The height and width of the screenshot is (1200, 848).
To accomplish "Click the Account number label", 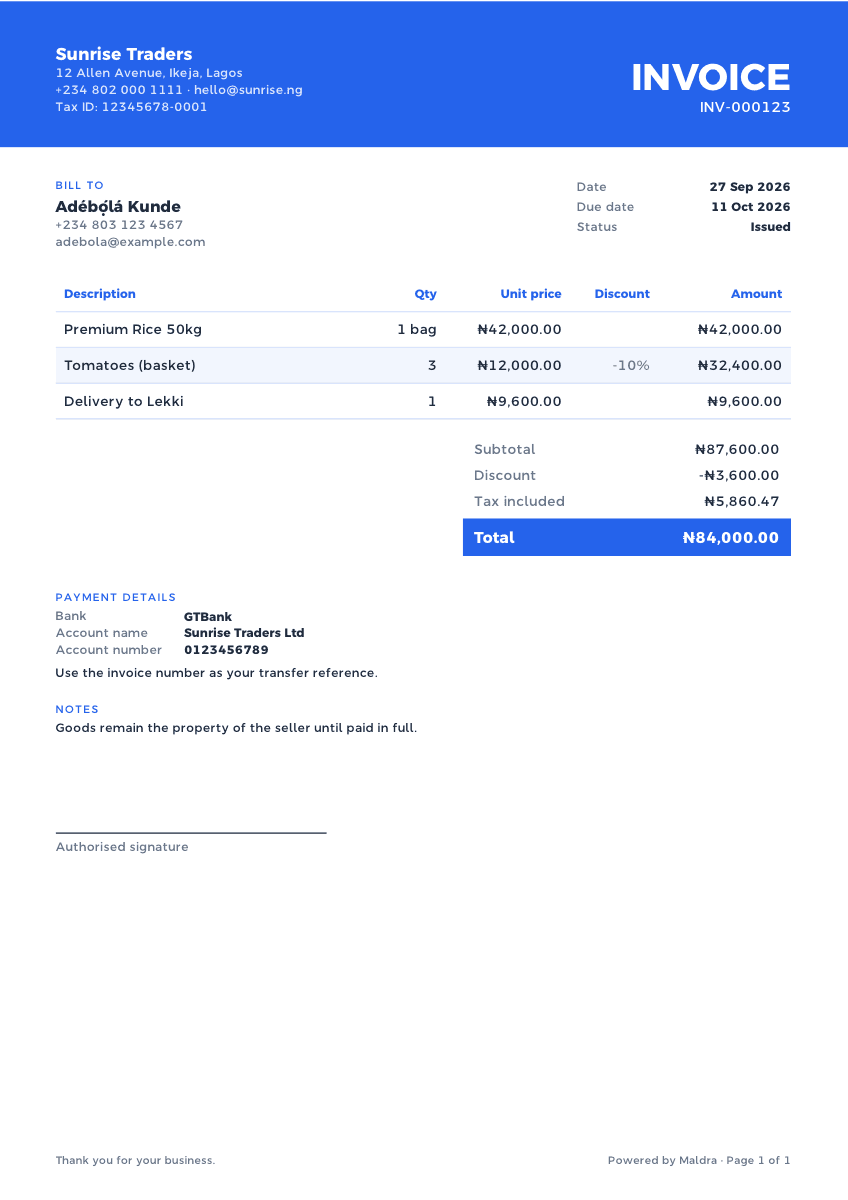I will pos(109,650).
